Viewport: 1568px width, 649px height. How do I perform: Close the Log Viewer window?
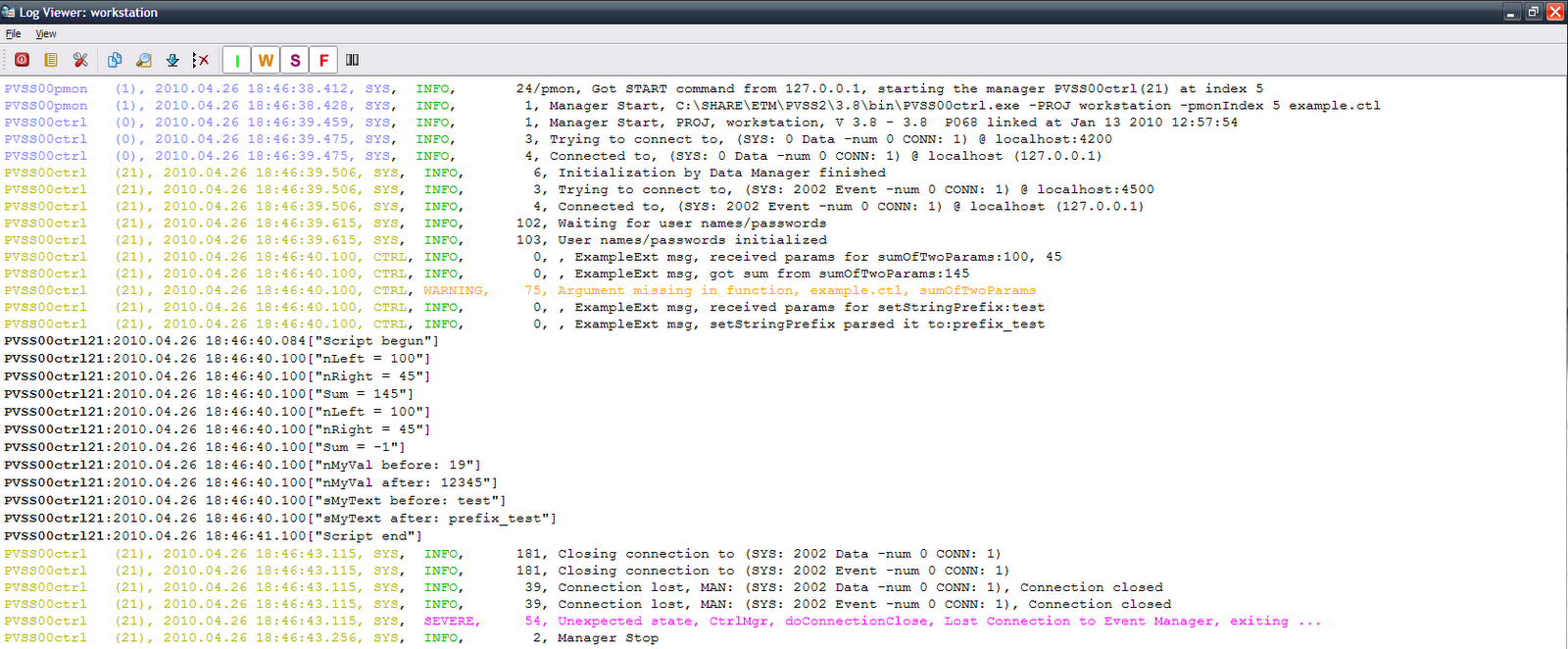[x=1555, y=12]
